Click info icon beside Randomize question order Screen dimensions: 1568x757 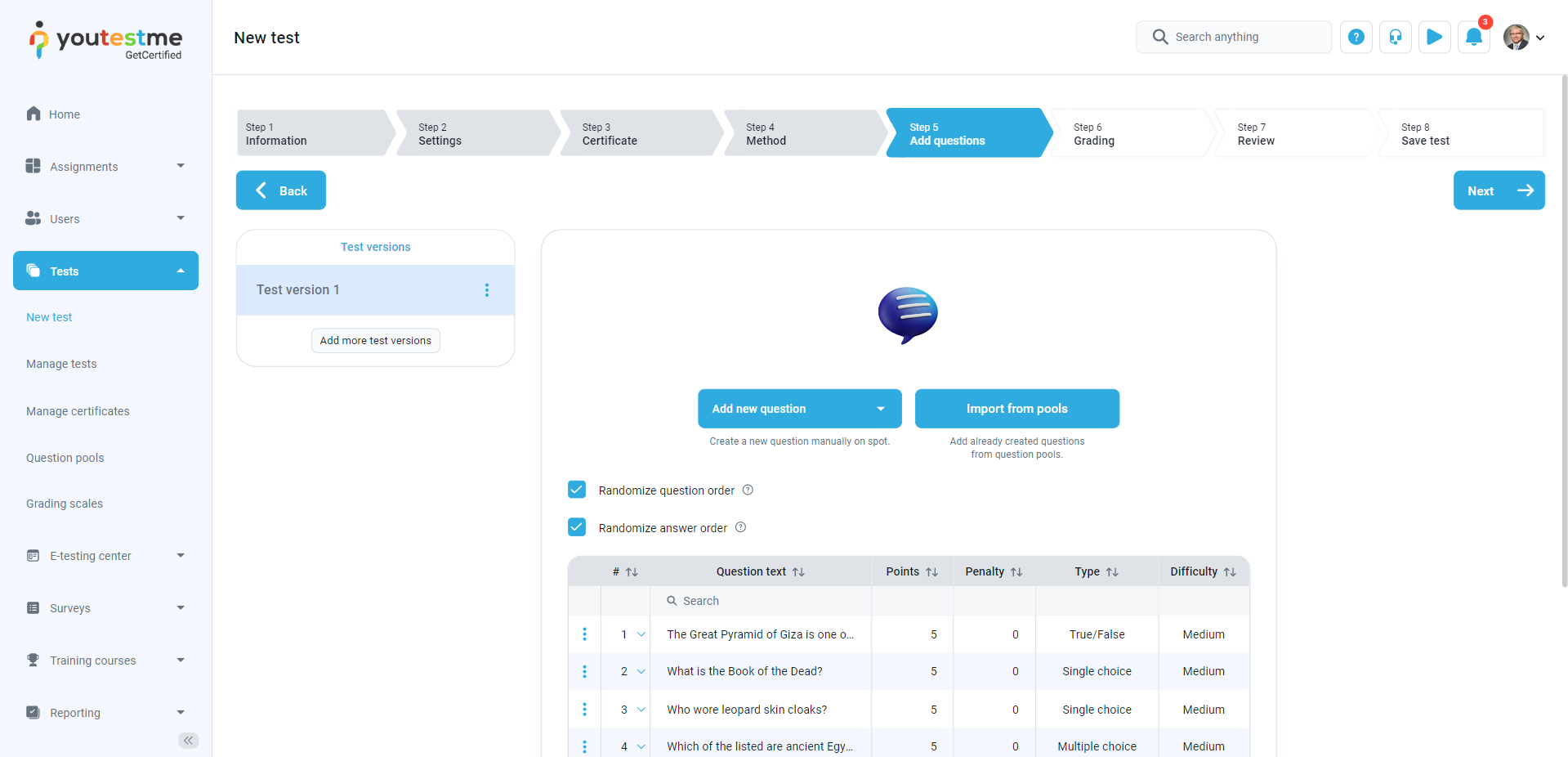coord(748,490)
